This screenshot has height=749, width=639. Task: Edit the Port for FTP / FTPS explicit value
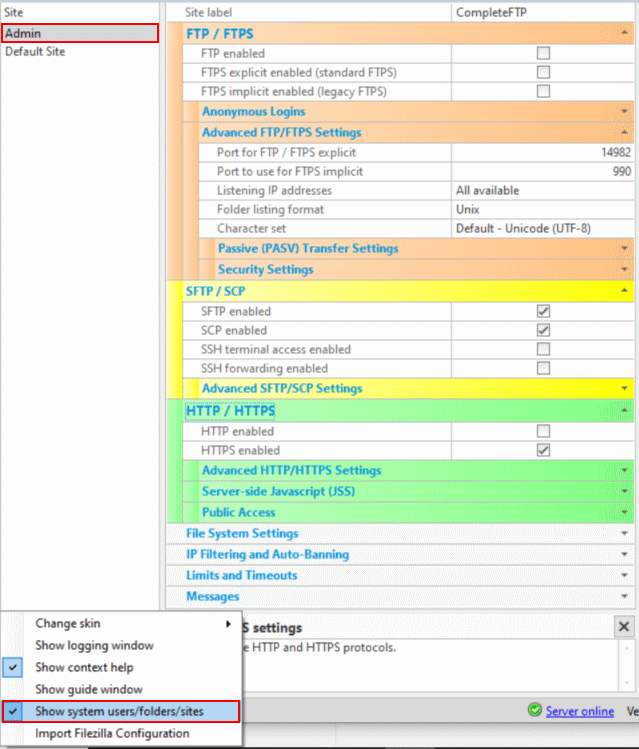click(x=542, y=152)
